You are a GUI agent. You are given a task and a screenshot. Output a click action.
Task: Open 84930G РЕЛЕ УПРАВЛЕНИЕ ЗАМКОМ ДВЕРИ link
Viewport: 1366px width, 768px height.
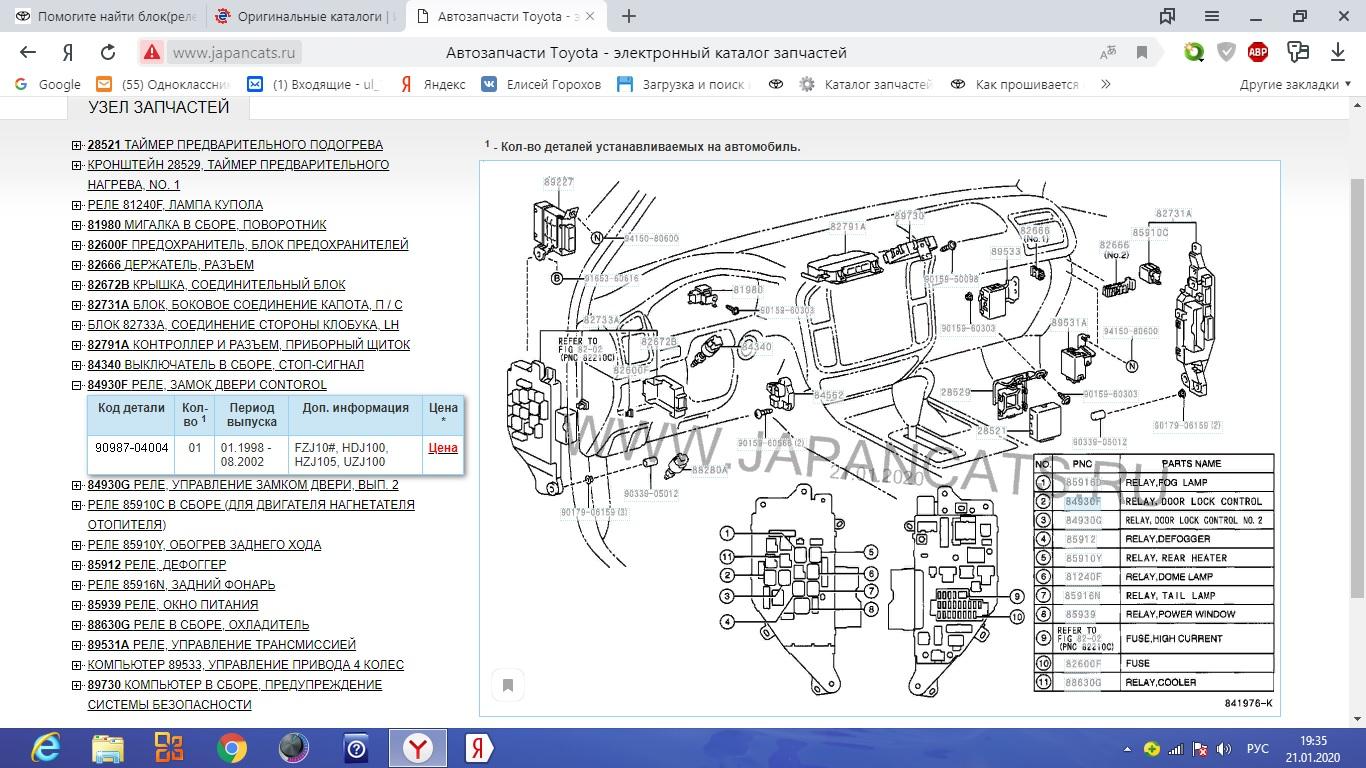tap(243, 485)
